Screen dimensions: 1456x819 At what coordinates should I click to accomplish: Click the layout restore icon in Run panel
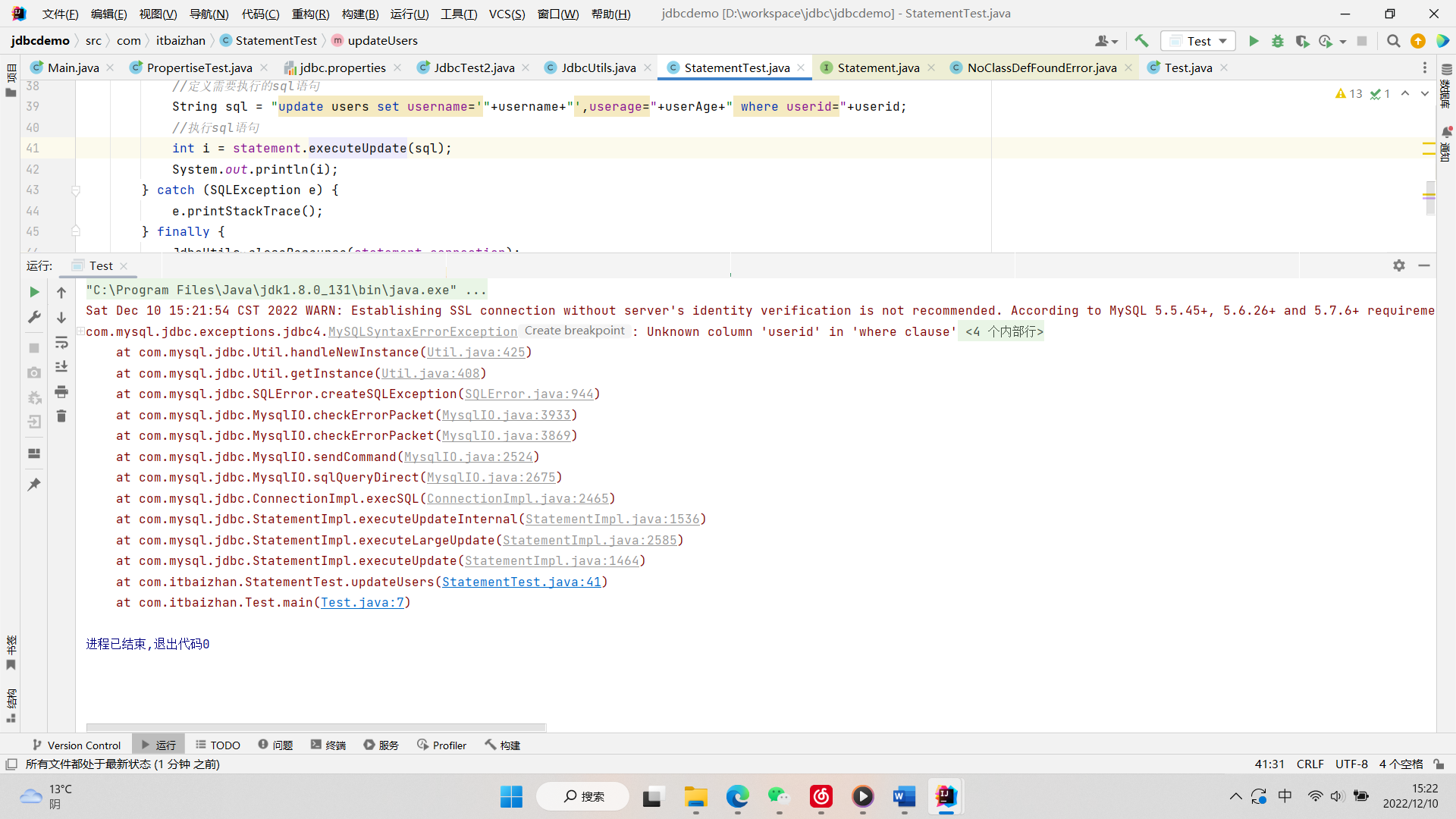pos(34,453)
